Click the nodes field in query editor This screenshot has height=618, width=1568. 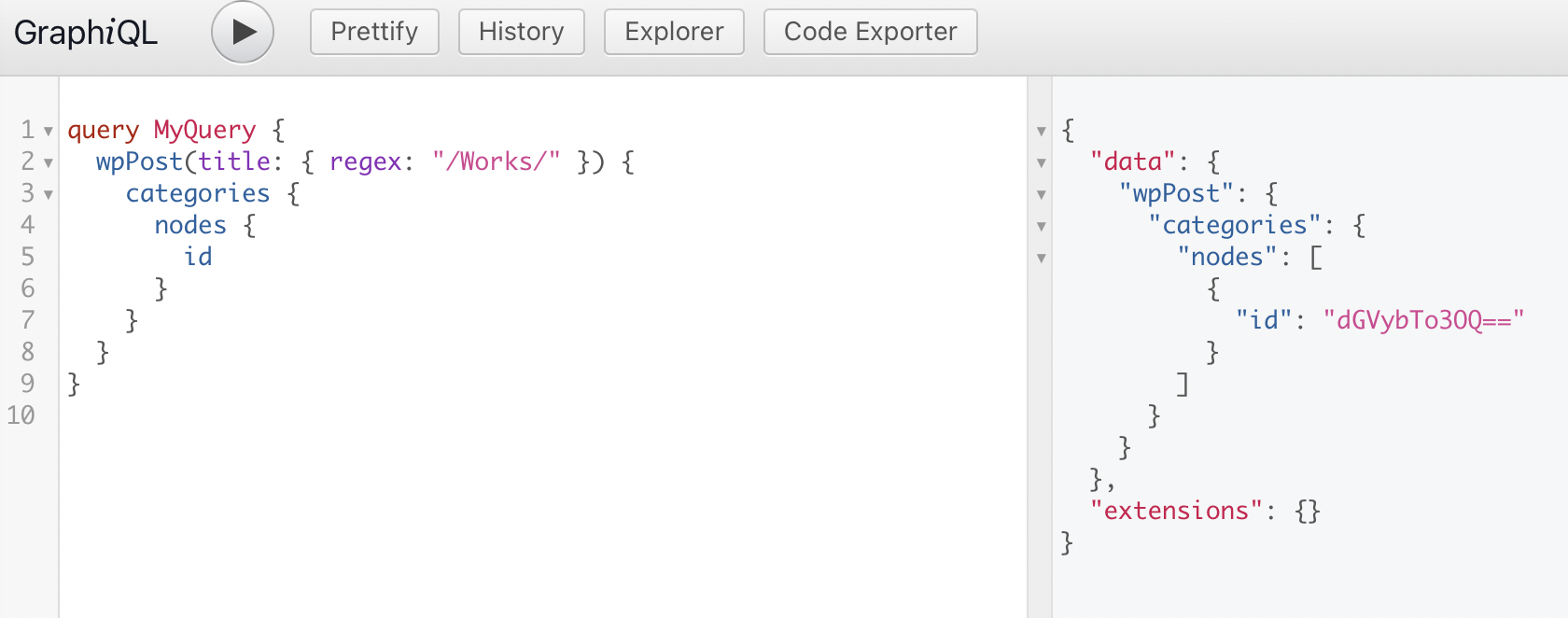point(190,225)
